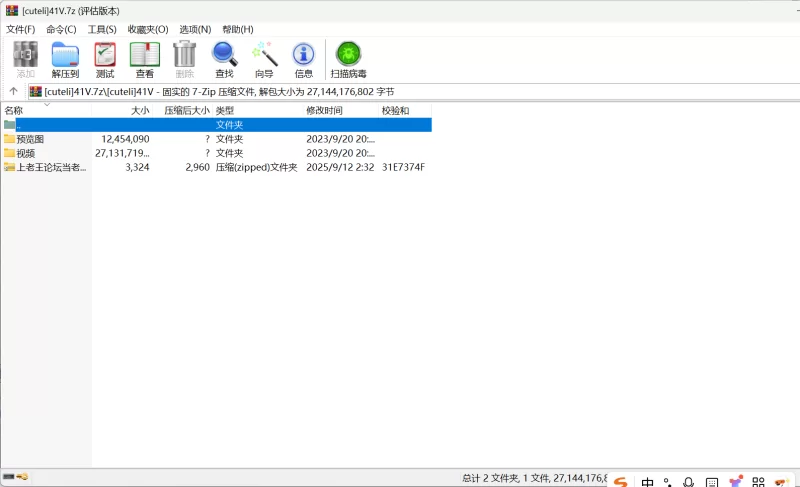Viewport: 800px width, 487px height.
Task: Select the 上老王论坛当老... file name
Action: [51, 167]
